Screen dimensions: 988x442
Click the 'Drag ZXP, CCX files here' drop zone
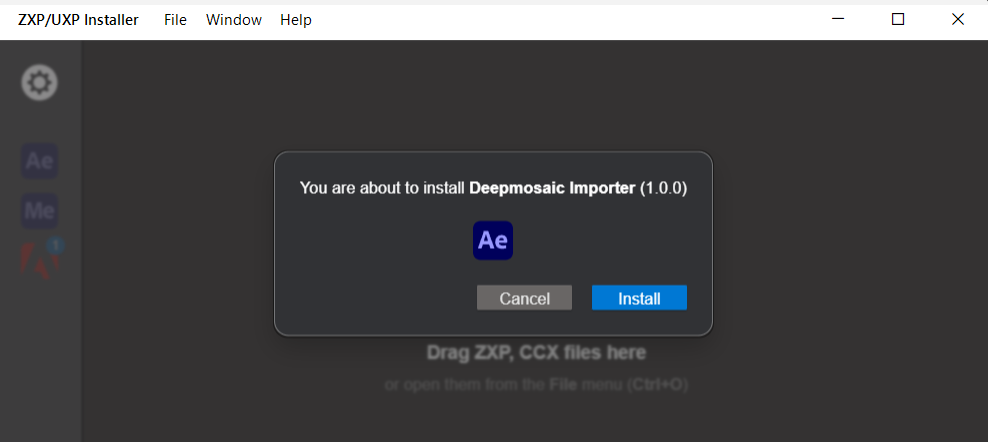(x=536, y=353)
